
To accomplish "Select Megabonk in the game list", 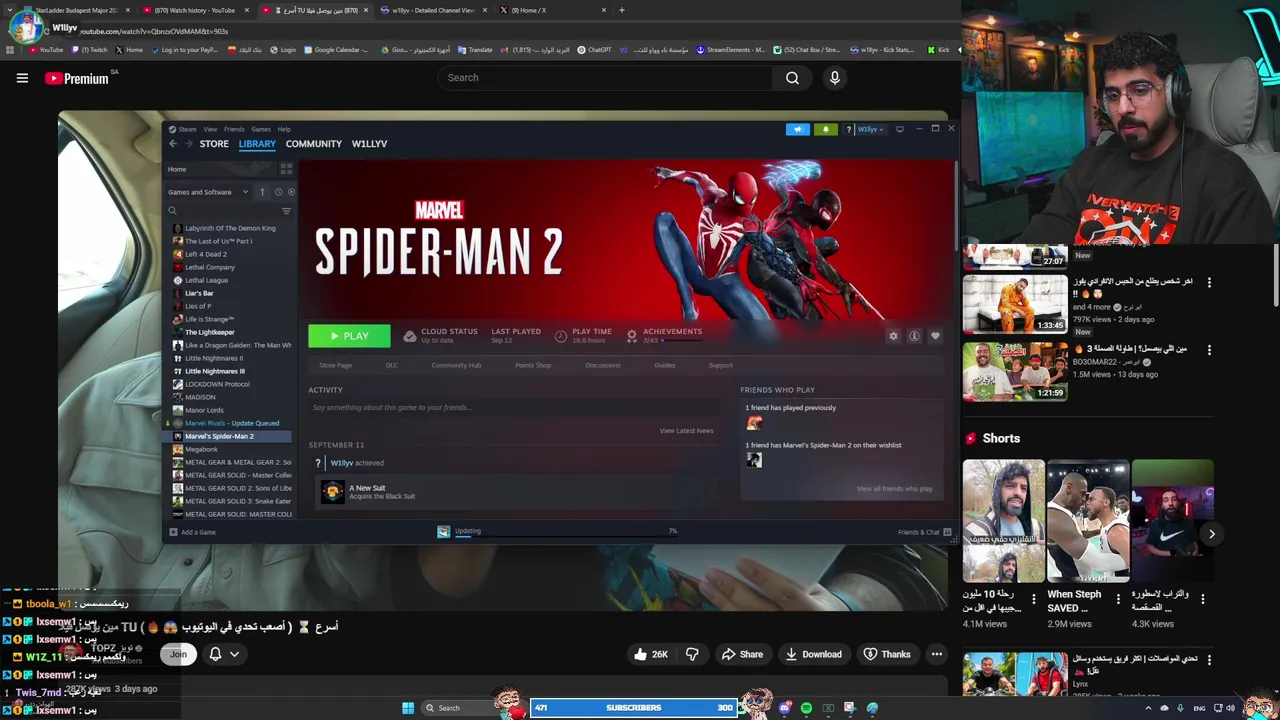I will pos(201,449).
